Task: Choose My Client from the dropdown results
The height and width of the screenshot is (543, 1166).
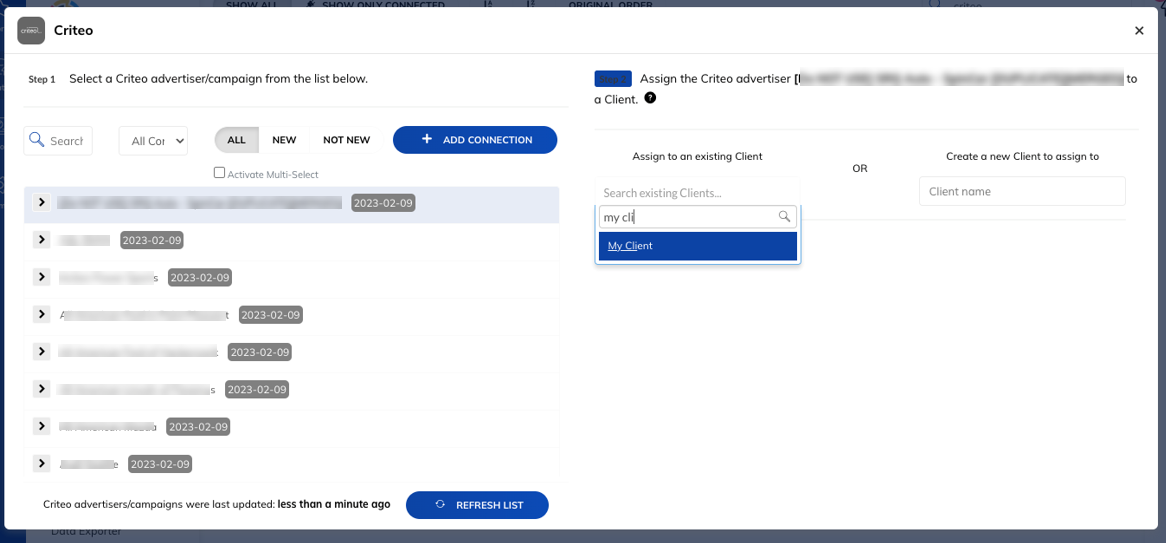Action: click(698, 246)
